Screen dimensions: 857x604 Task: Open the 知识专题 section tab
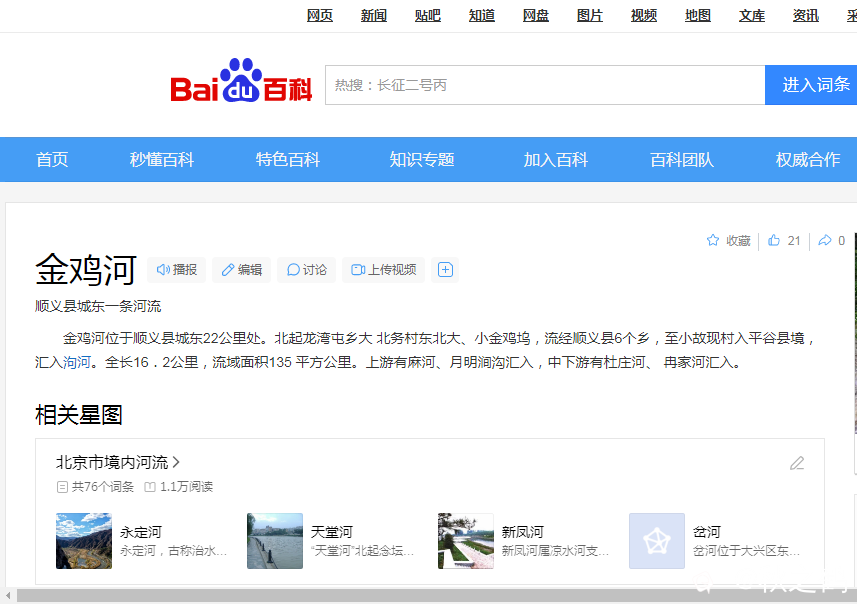pos(421,159)
